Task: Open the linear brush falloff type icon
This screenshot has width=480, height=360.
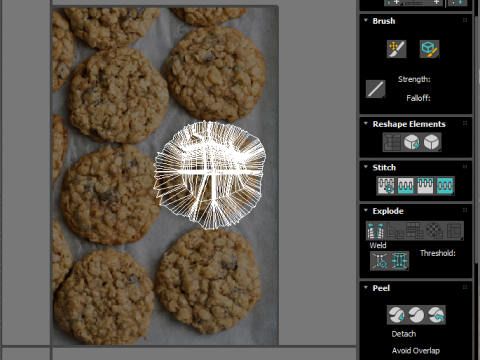Action: (x=376, y=89)
